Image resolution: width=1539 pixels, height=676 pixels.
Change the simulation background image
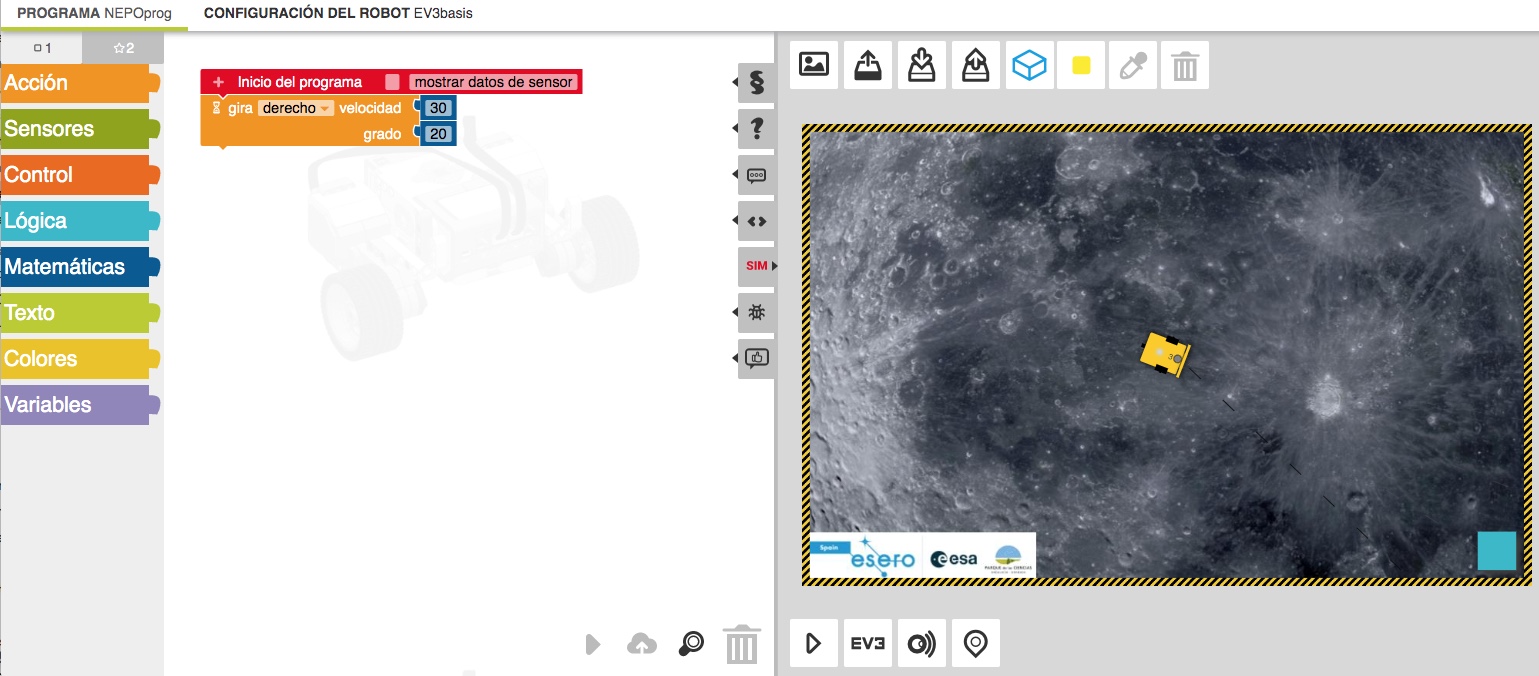tap(814, 66)
